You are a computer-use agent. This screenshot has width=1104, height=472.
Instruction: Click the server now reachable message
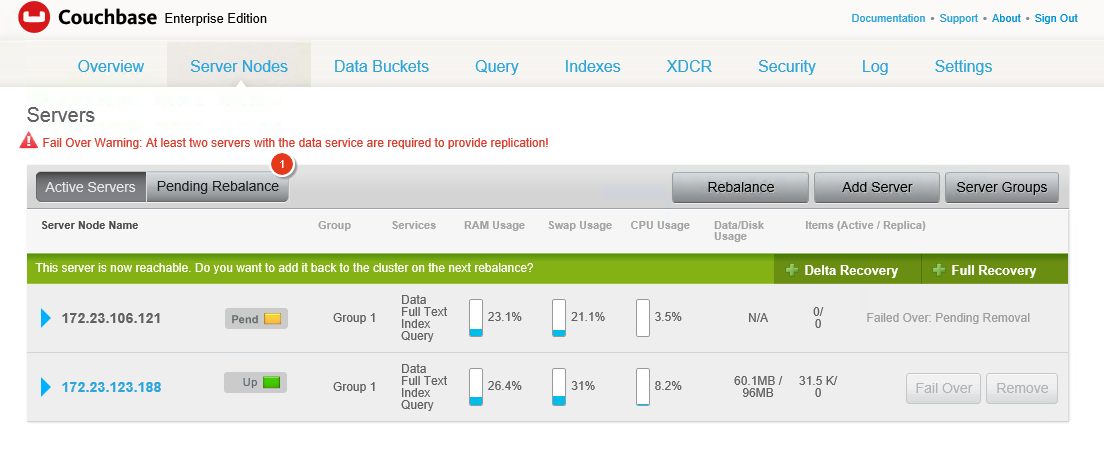[284, 268]
